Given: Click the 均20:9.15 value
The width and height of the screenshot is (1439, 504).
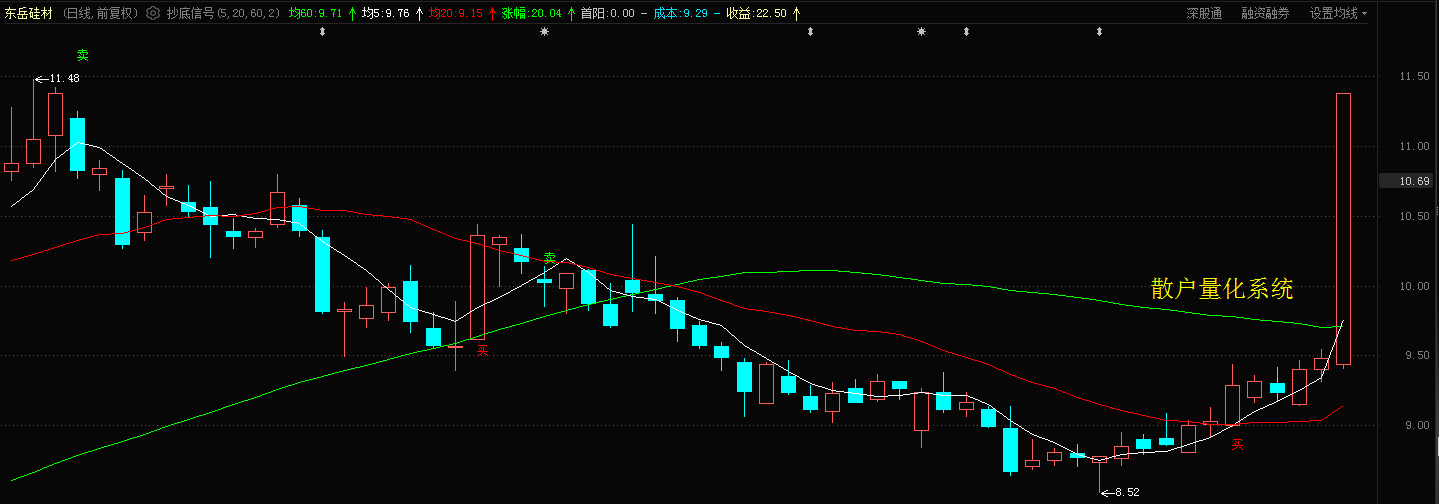Looking at the screenshot, I should [455, 13].
